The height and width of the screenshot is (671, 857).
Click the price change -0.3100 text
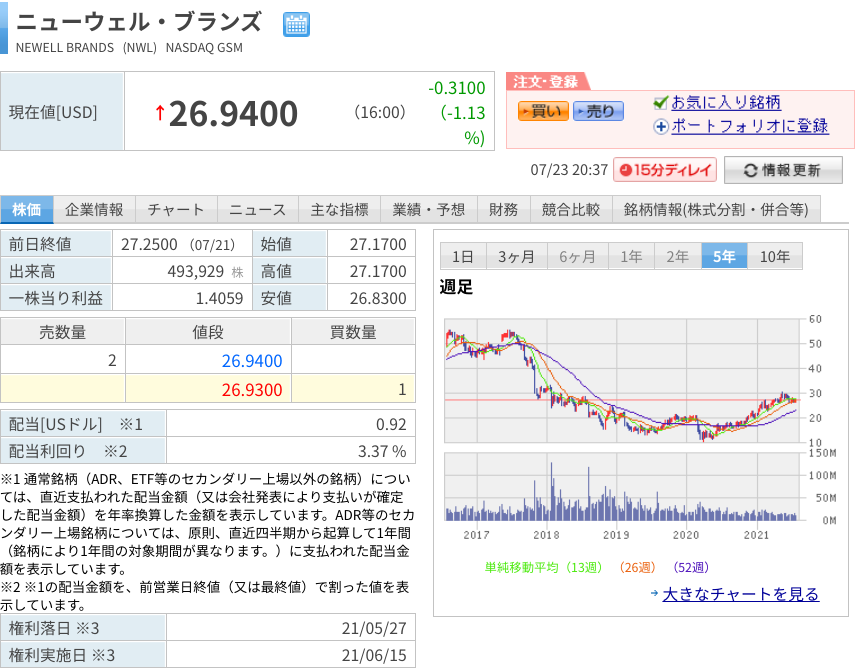[457, 88]
